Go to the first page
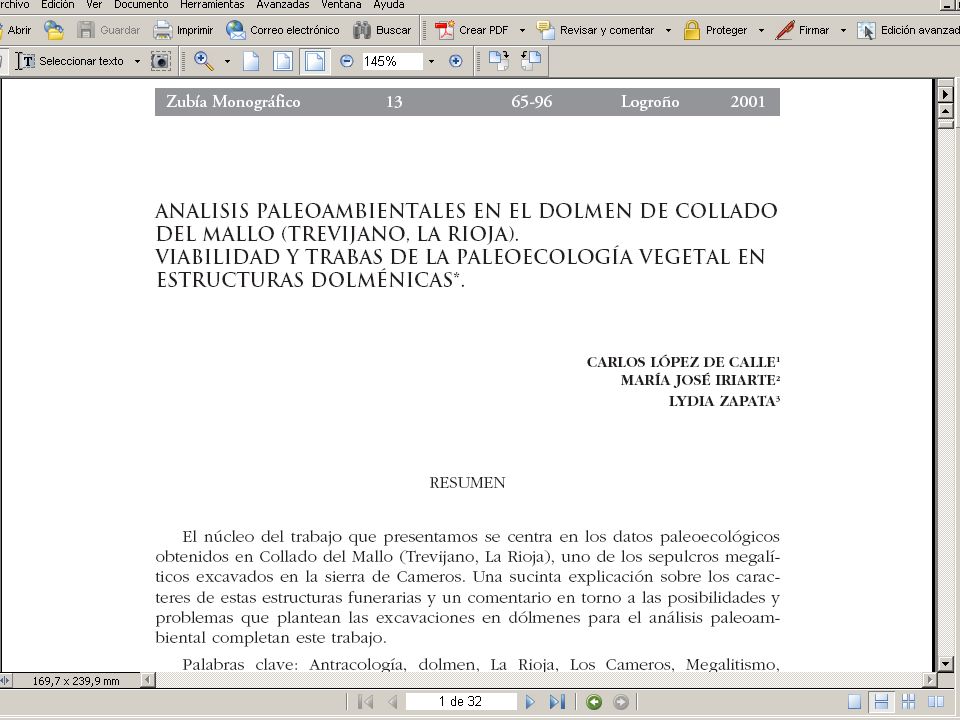The image size is (960, 720). point(366,702)
